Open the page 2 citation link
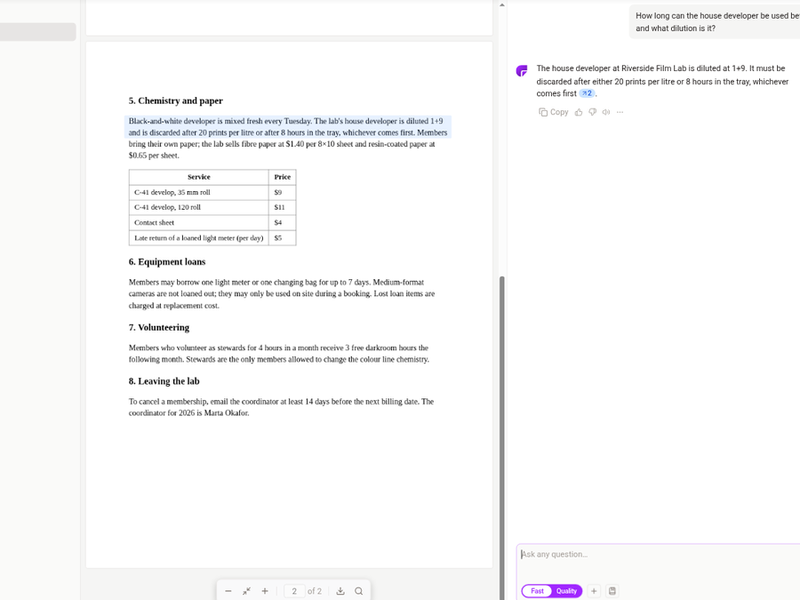800x600 pixels. pos(587,93)
